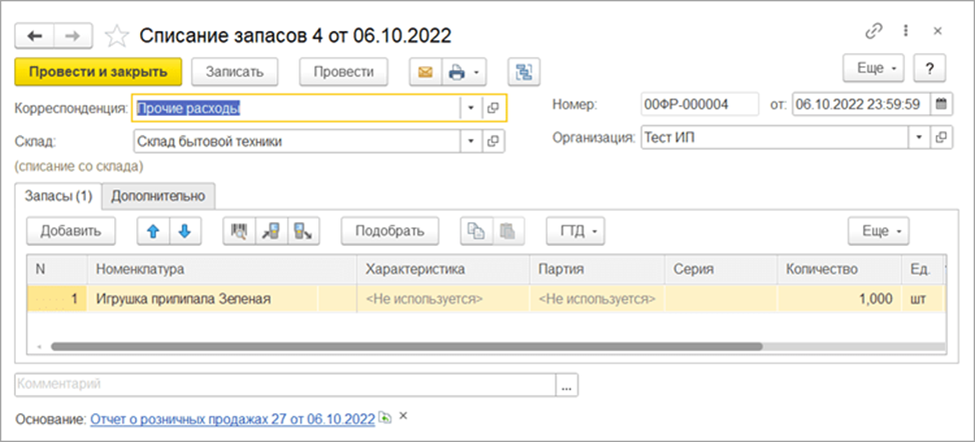The image size is (975, 442).
Task: Click the Количество column header
Action: click(x=839, y=270)
